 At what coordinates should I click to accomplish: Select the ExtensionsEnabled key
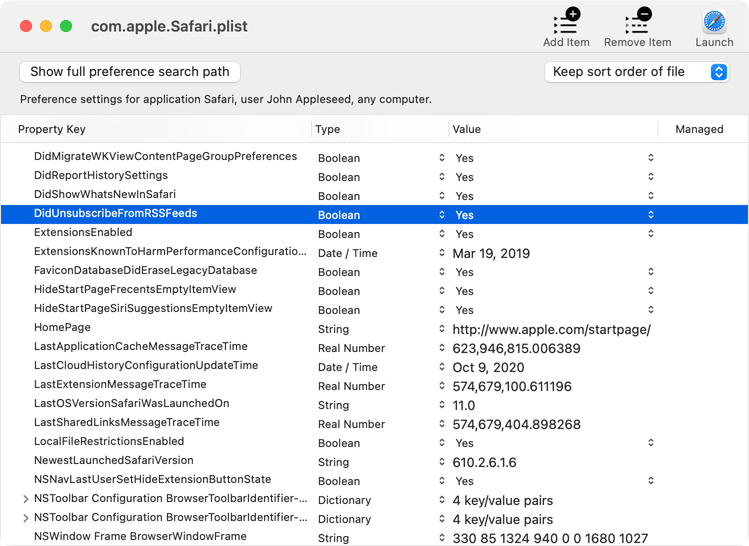[83, 232]
